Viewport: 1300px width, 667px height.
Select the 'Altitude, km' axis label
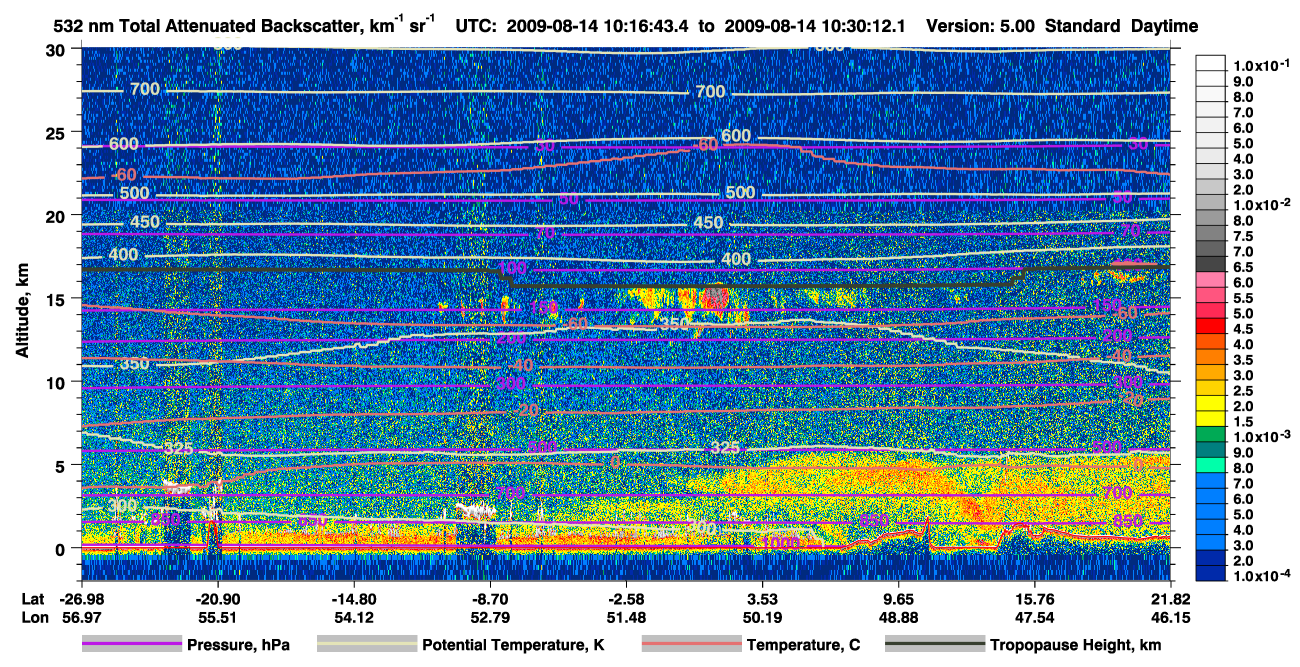point(23,311)
